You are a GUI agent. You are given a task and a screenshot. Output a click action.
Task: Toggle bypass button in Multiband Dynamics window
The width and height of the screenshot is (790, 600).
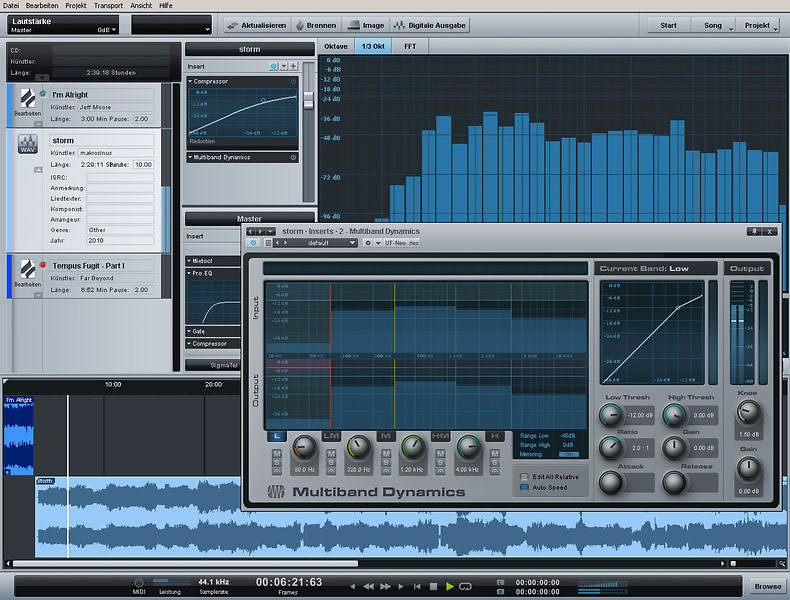pos(253,243)
